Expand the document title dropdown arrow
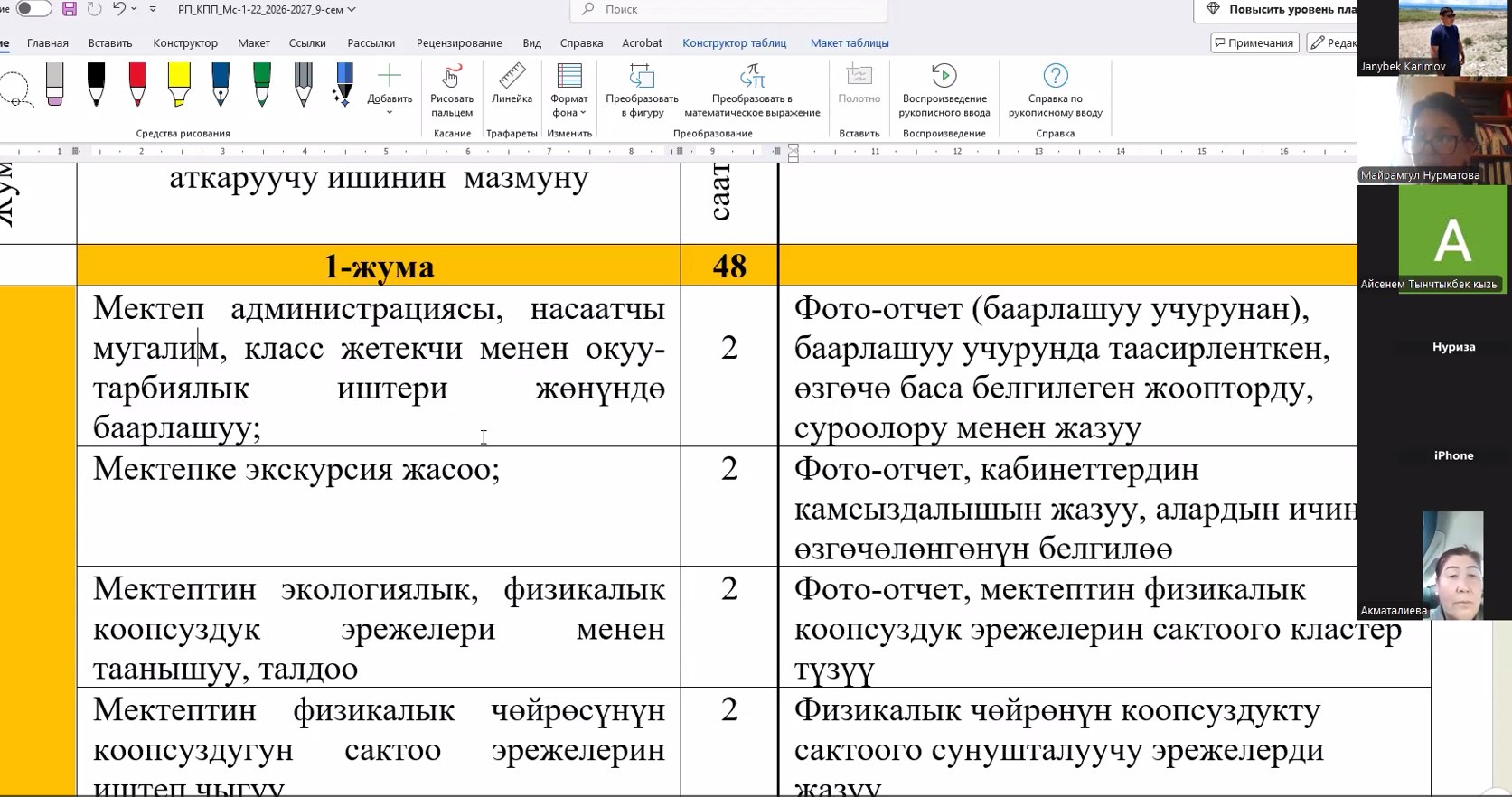Viewport: 1512px width, 797px height. point(352,10)
